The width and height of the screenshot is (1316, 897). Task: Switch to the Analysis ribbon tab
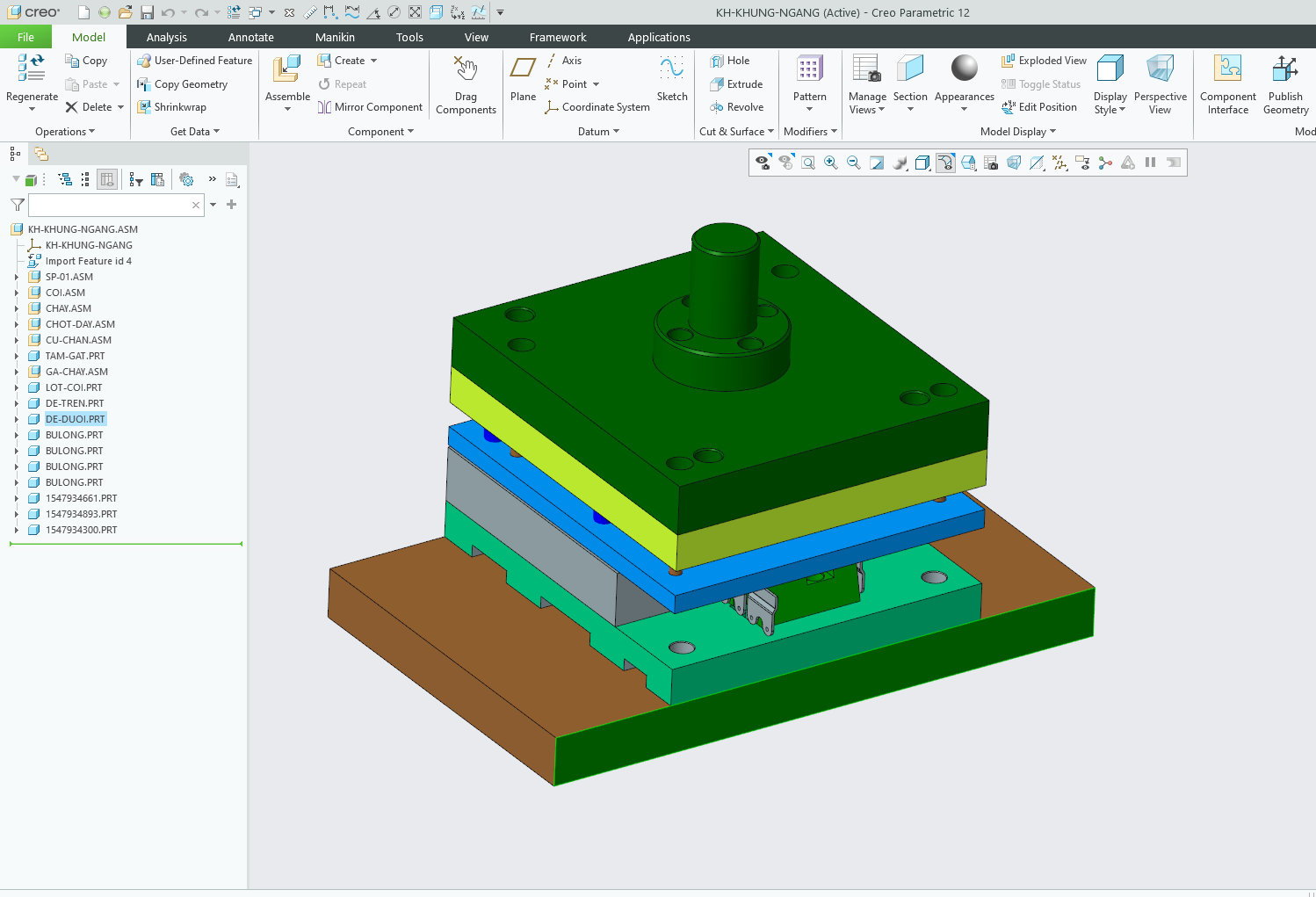[167, 37]
